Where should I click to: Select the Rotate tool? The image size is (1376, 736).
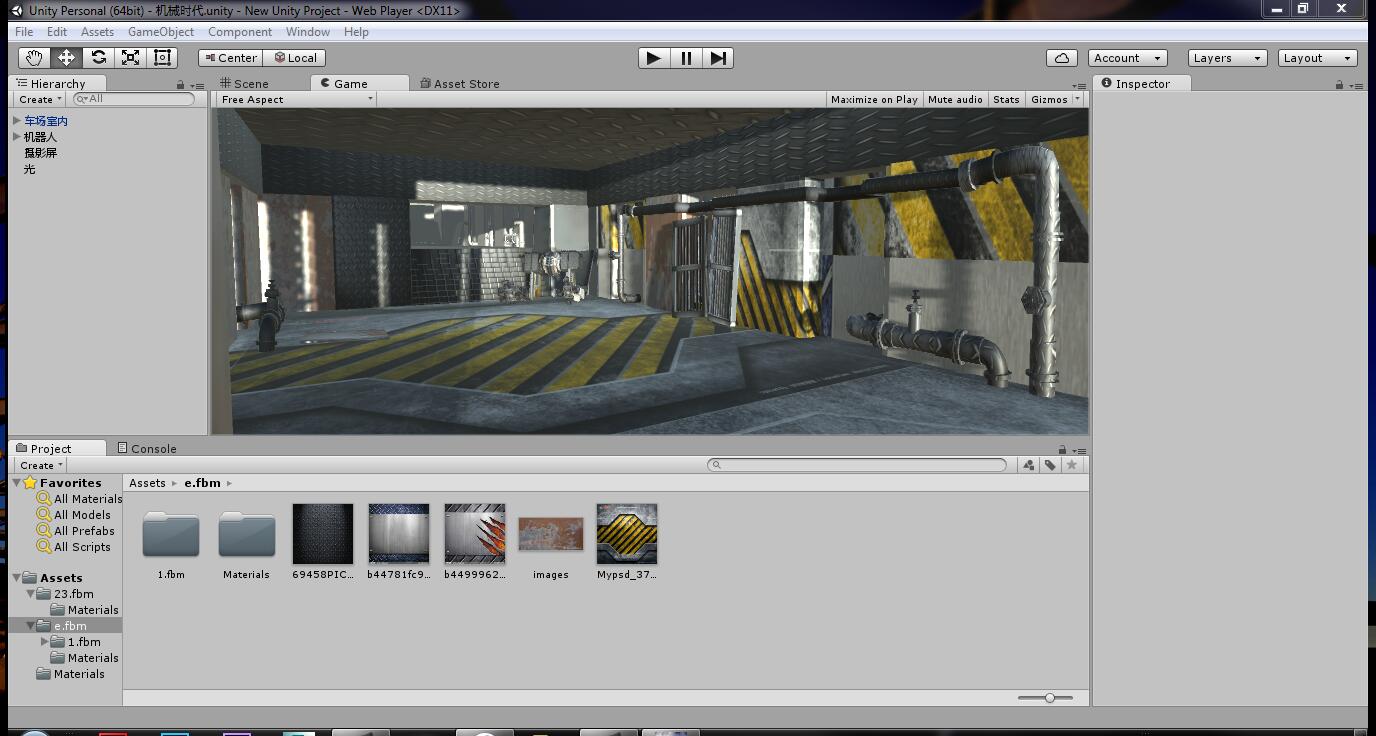(98, 58)
